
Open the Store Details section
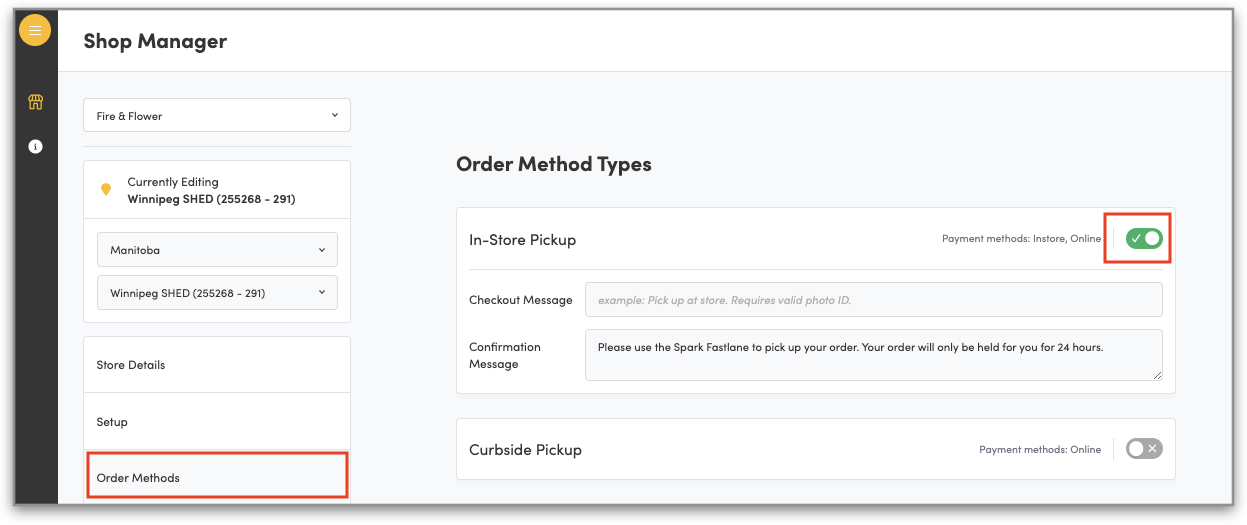coord(217,365)
